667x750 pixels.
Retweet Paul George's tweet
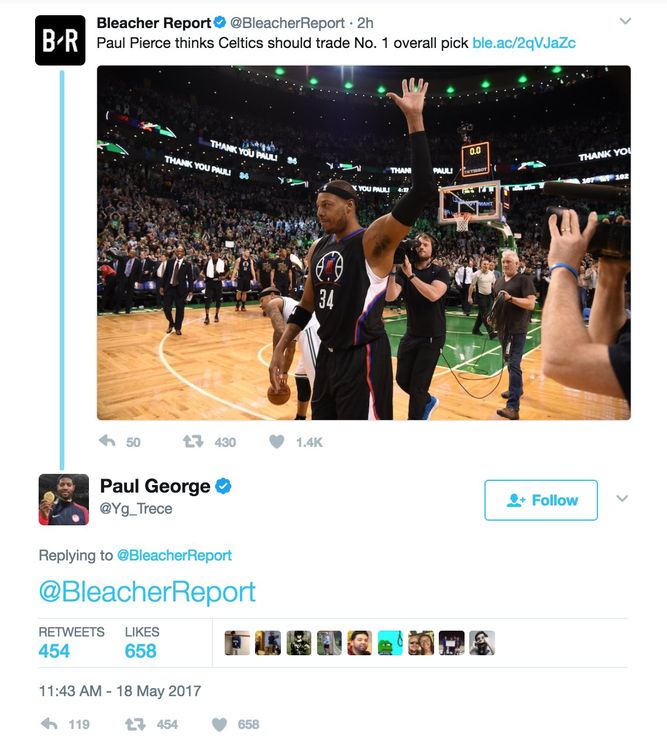pyautogui.click(x=135, y=724)
